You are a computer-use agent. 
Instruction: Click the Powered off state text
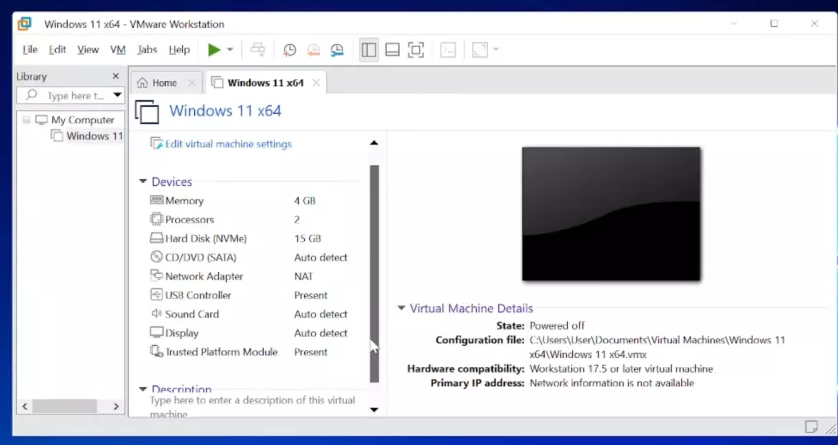coord(557,325)
